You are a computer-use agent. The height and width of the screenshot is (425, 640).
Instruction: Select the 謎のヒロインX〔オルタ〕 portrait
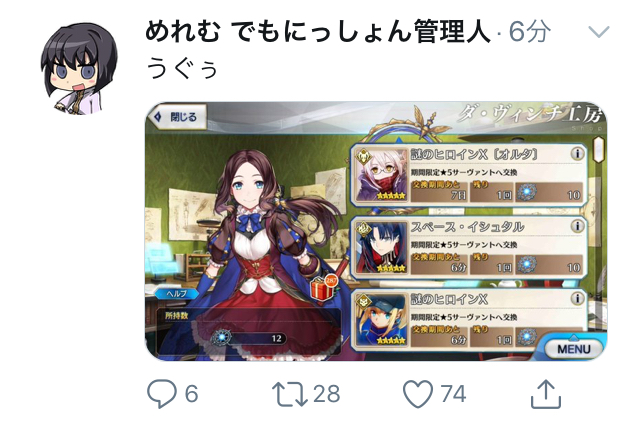[x=381, y=175]
